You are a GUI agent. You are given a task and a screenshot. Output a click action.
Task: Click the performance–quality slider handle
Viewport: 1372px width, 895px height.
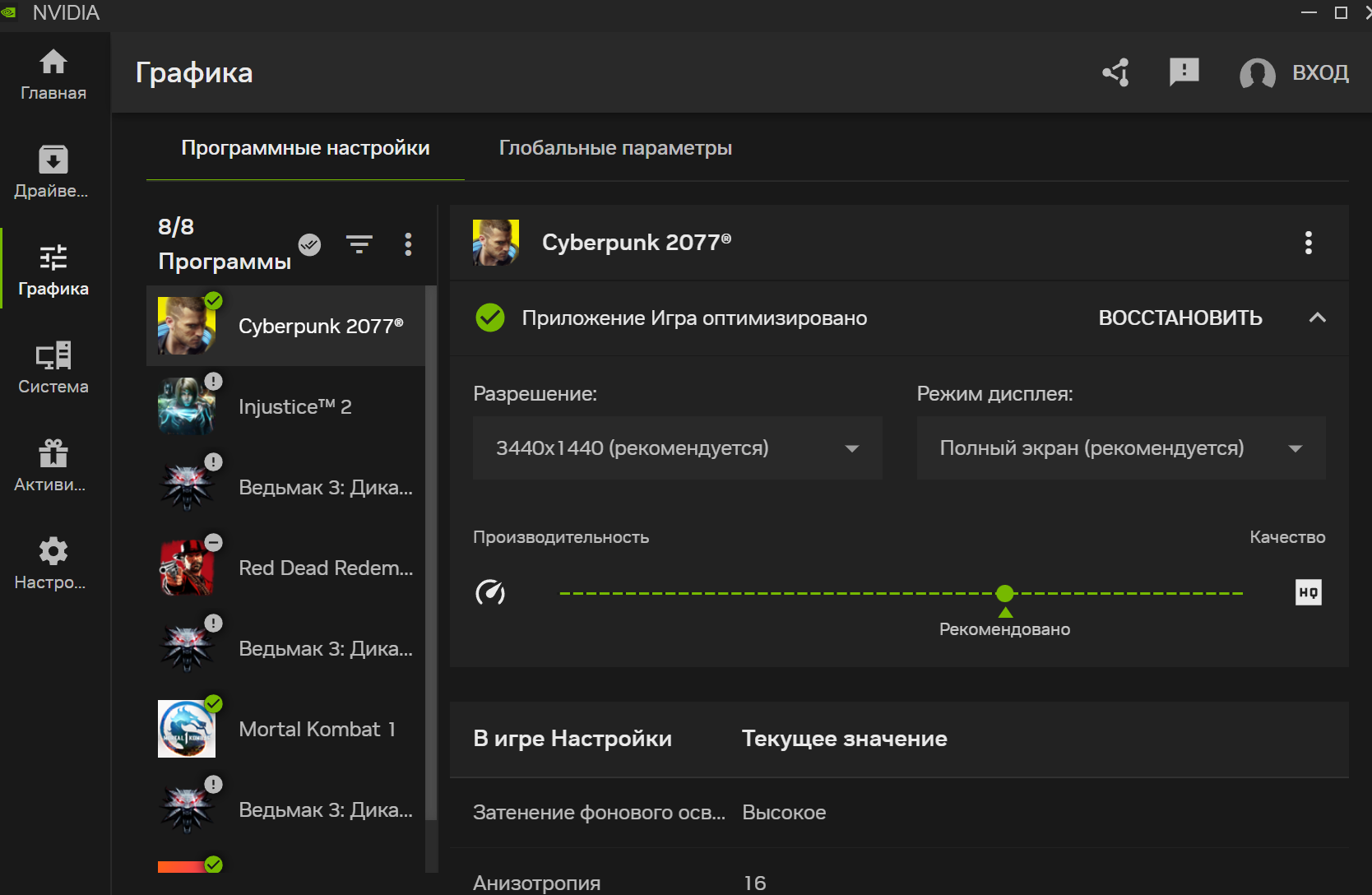click(x=1005, y=593)
